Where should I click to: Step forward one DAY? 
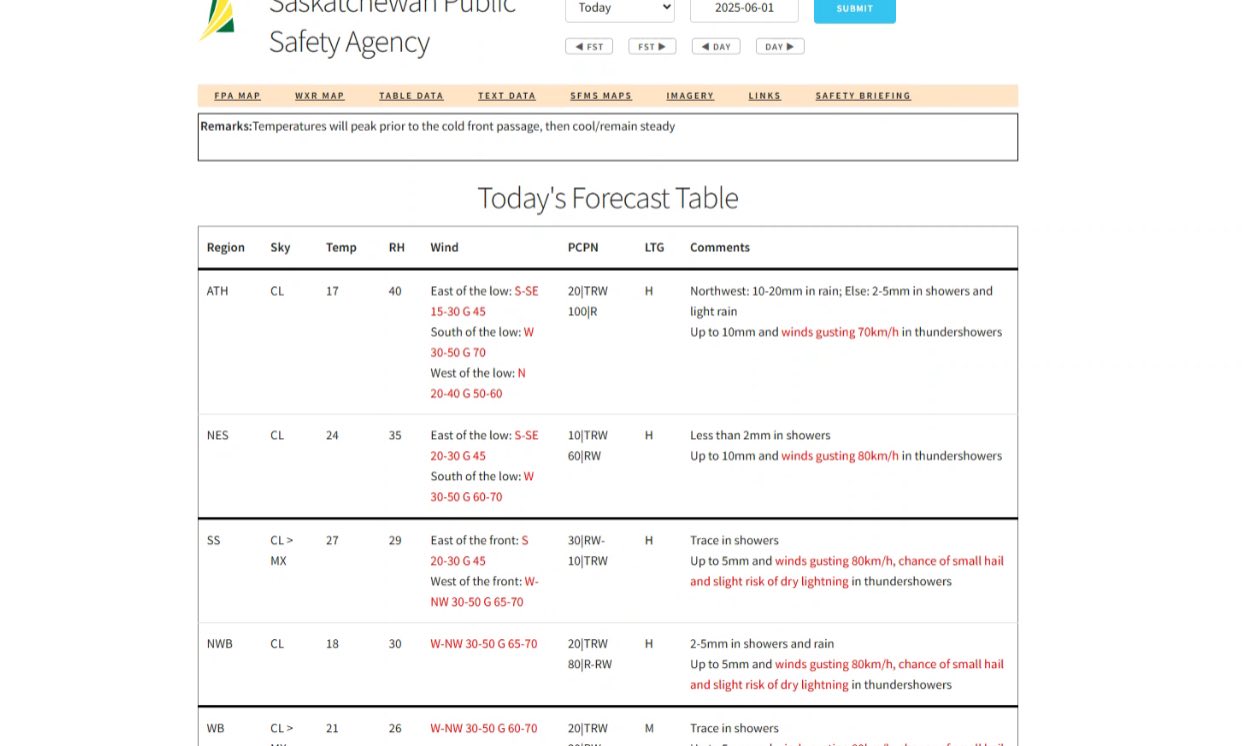(x=780, y=46)
